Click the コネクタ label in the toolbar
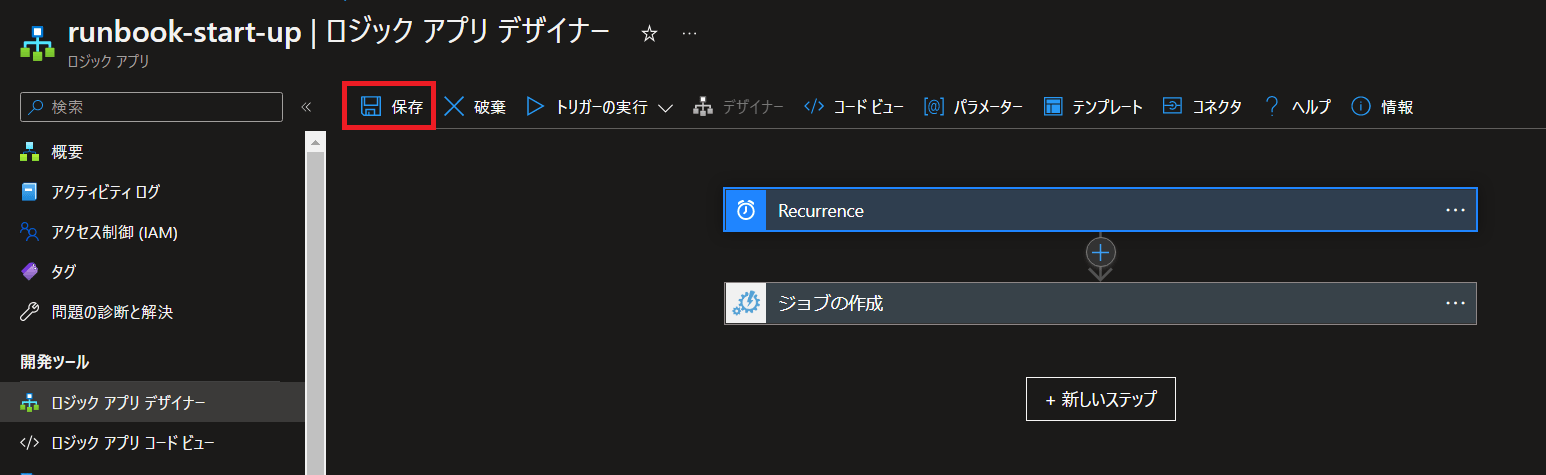The image size is (1546, 475). [1217, 107]
